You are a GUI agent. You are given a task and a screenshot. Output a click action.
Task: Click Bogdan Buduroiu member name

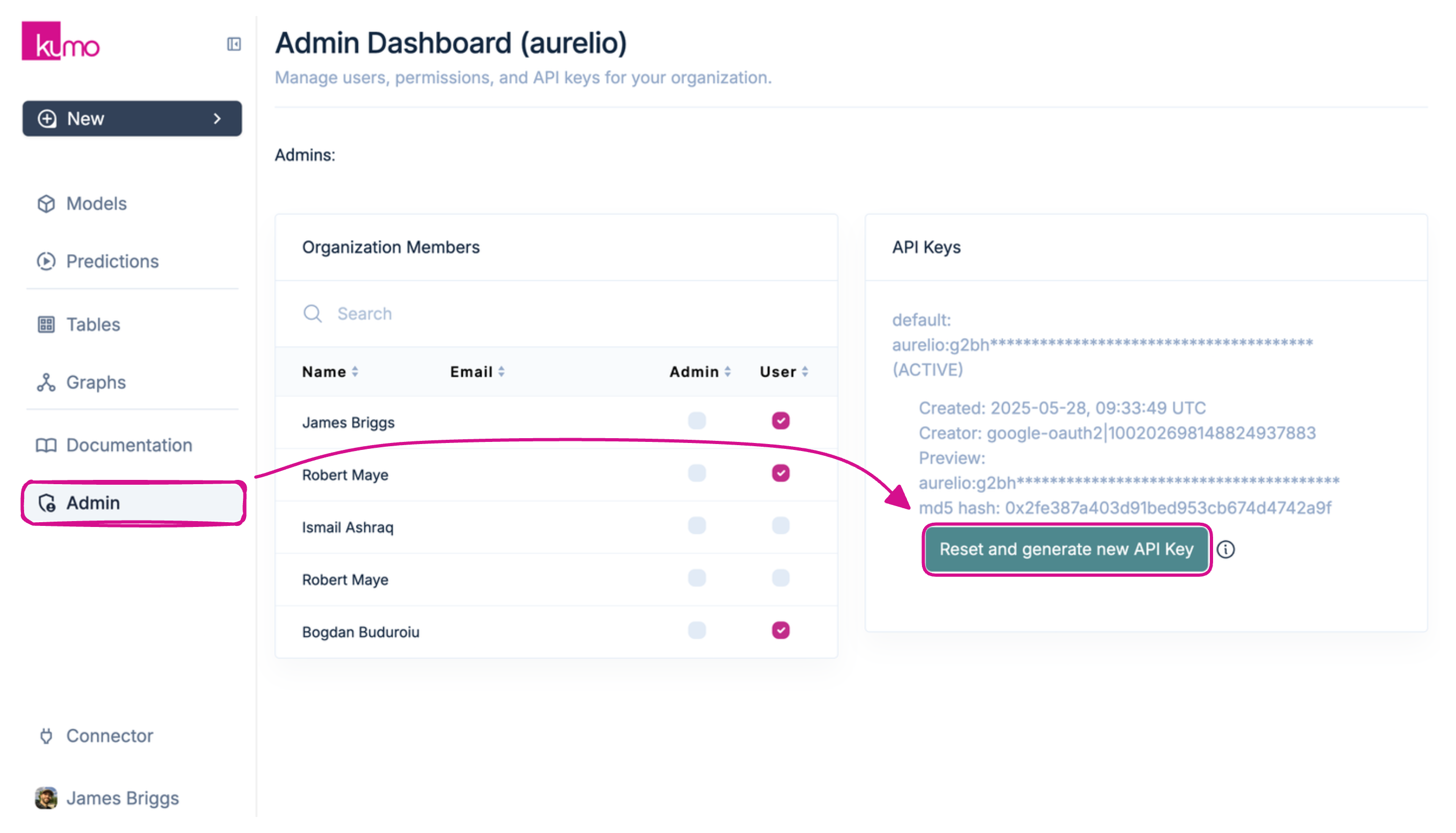[x=361, y=632]
